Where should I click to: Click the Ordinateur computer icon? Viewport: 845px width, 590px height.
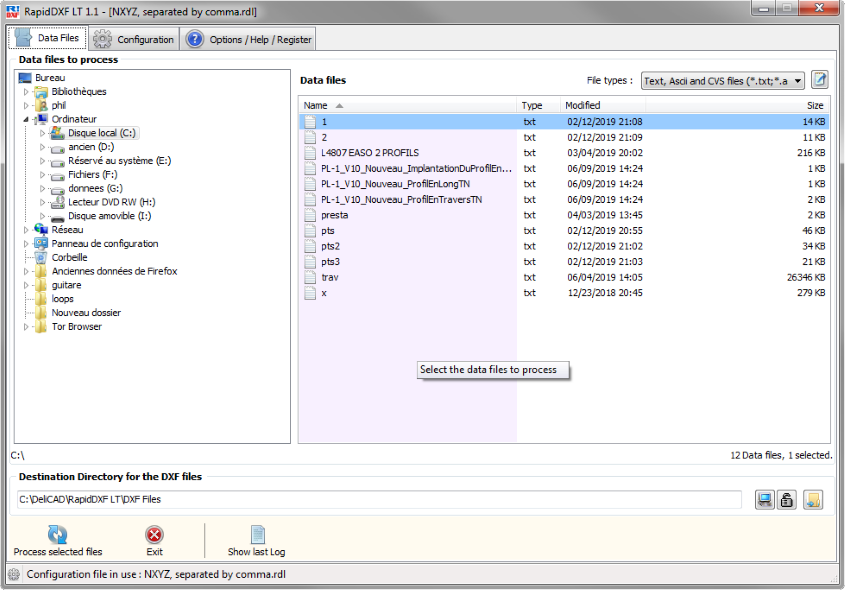[41, 119]
